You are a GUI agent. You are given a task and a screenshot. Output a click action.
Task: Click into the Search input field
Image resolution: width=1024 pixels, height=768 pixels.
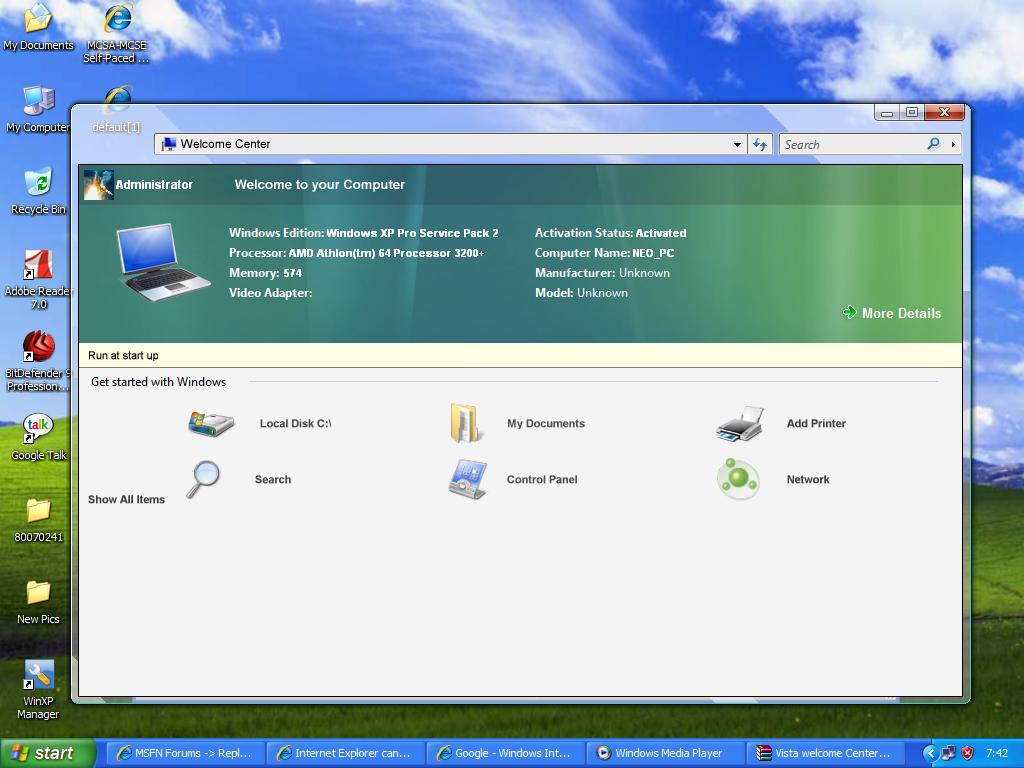tap(852, 144)
